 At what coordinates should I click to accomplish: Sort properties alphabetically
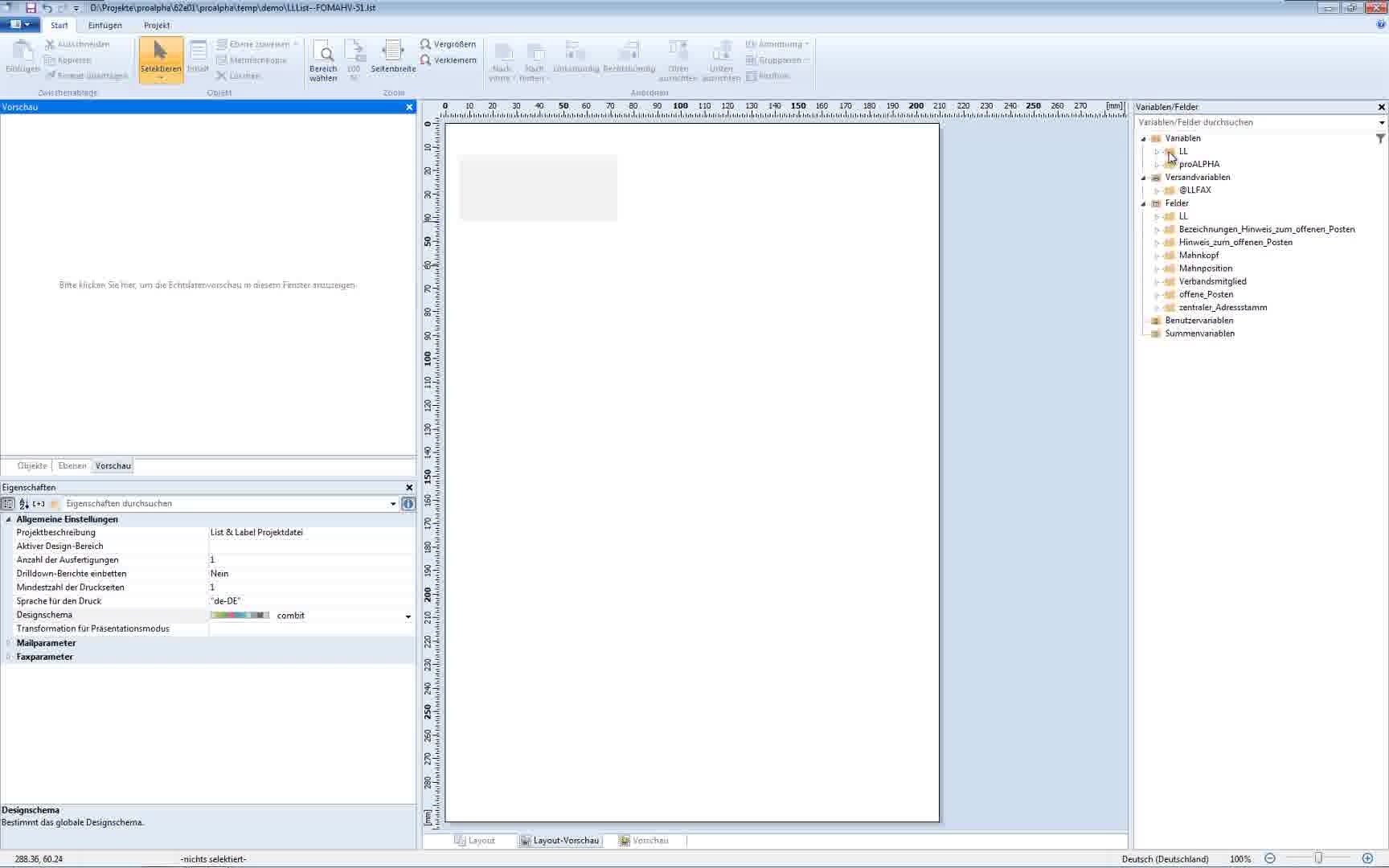click(24, 504)
